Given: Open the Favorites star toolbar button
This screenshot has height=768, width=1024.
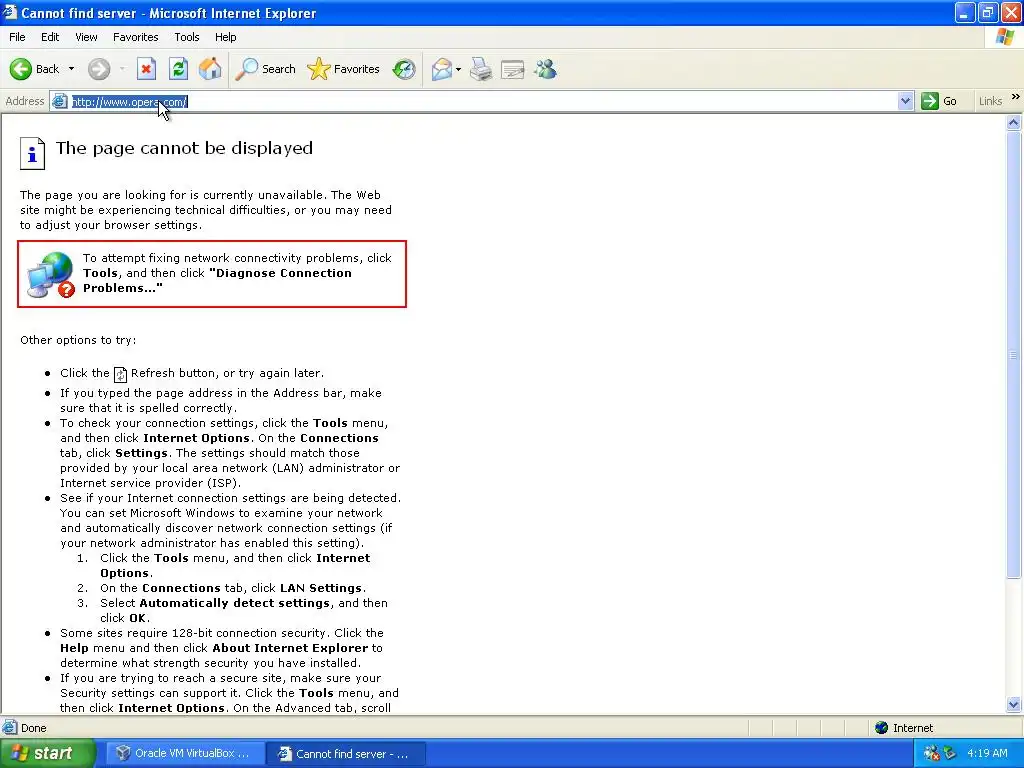Looking at the screenshot, I should pyautogui.click(x=344, y=69).
